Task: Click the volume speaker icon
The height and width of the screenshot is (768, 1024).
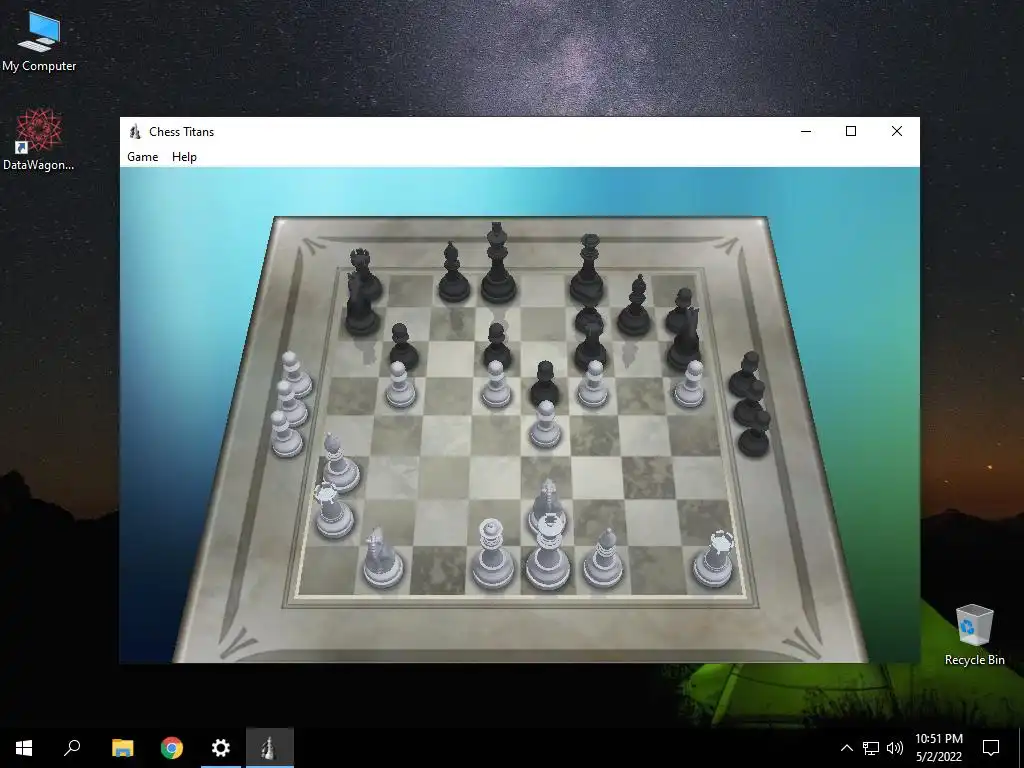Action: click(x=895, y=748)
